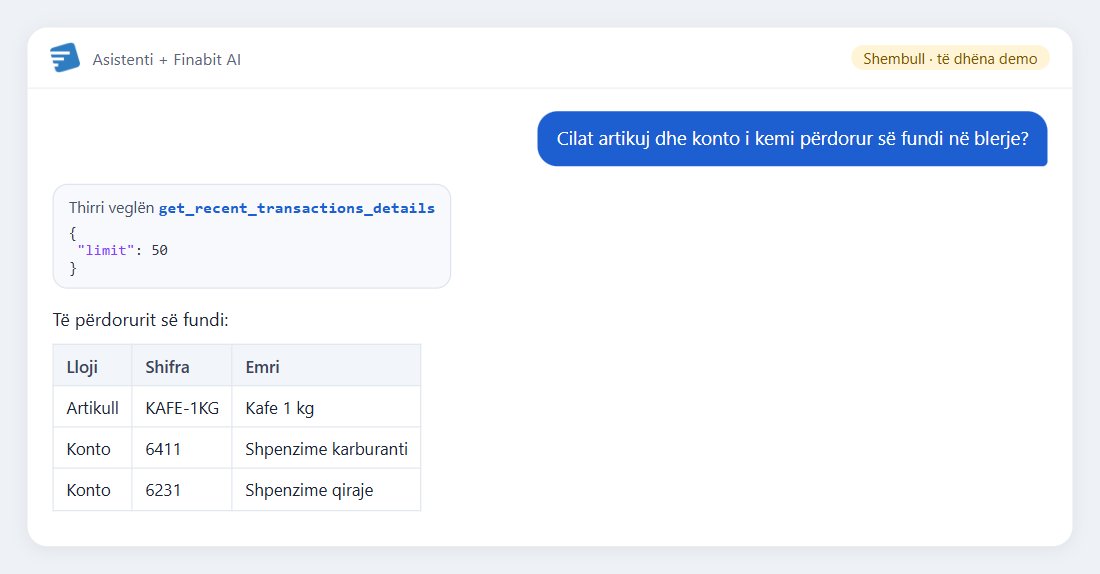
Task: Select the 'Shpenzime karburanti' cell
Action: pos(326,448)
